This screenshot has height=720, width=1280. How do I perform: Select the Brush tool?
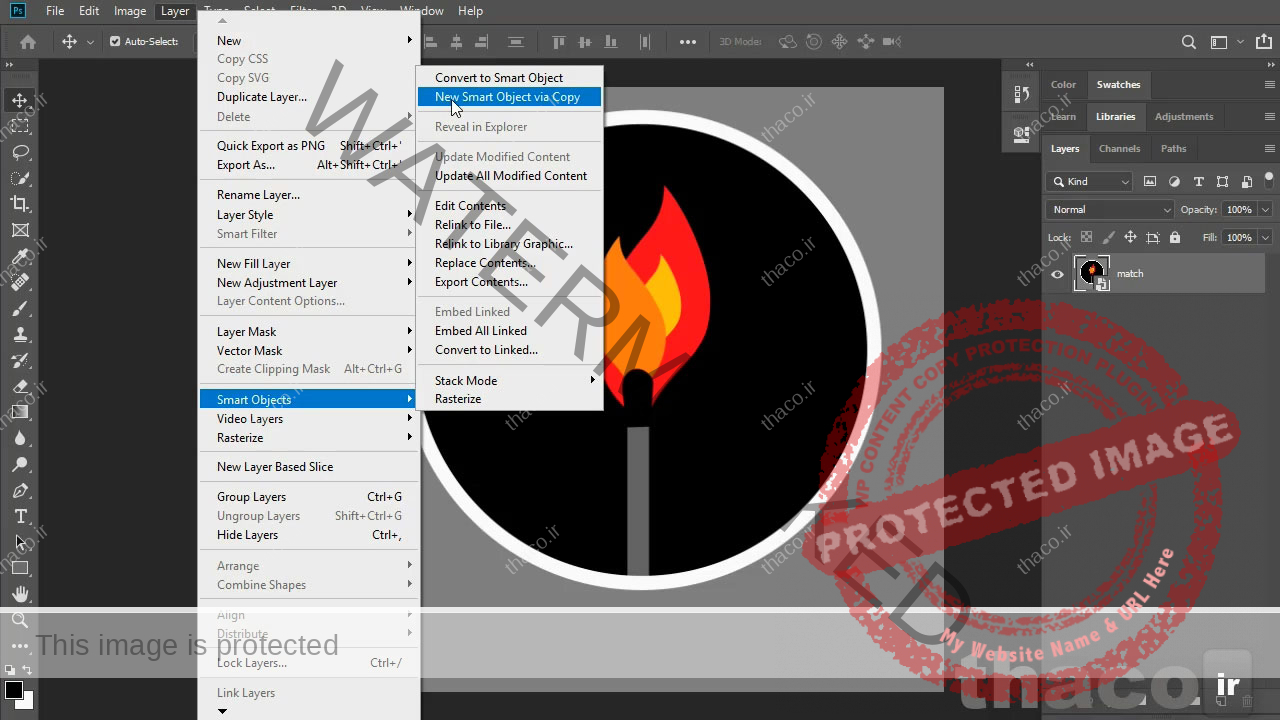pyautogui.click(x=20, y=308)
